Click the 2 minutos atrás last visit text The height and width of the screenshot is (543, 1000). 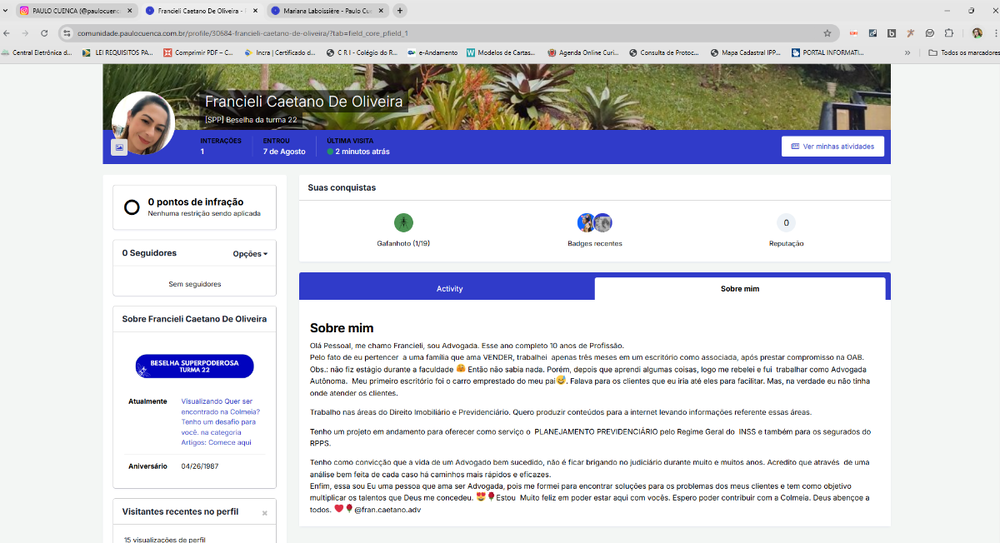coord(362,152)
